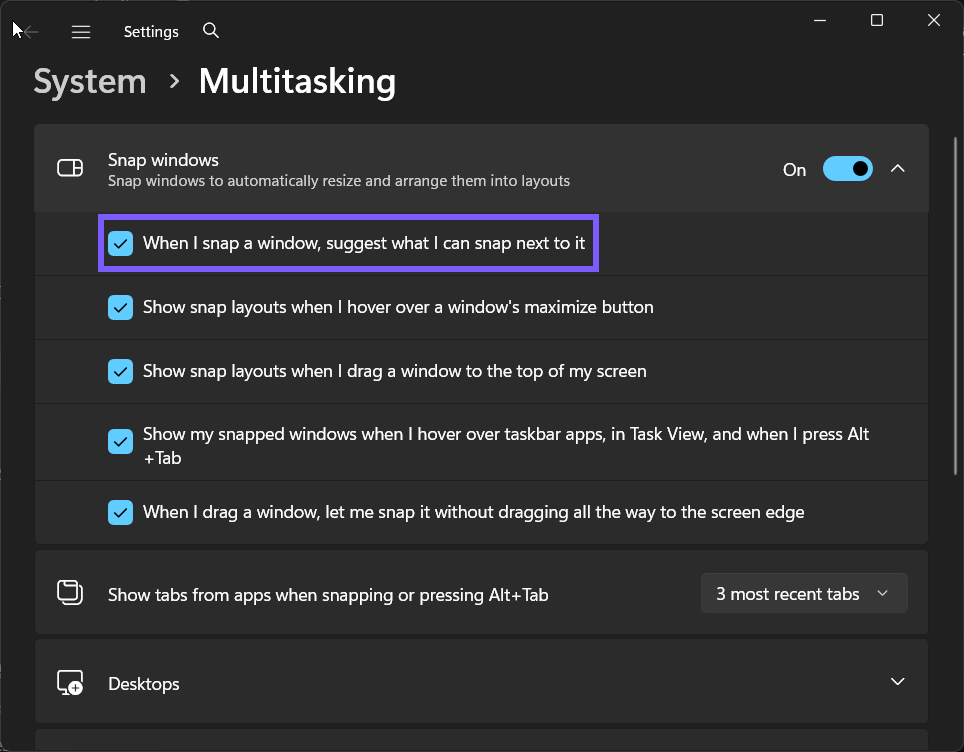Viewport: 964px width, 752px height.
Task: Maximize the Settings window
Action: point(877,20)
